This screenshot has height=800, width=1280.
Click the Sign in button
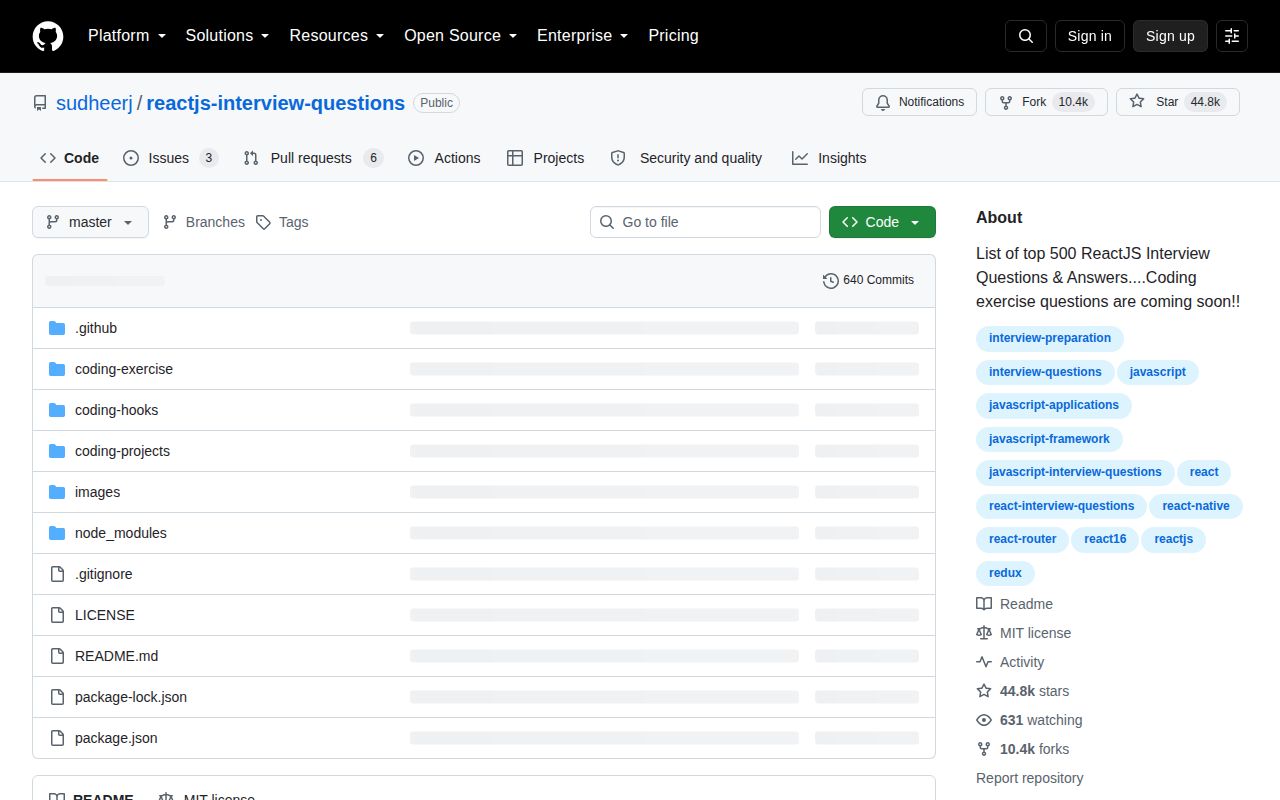pos(1090,36)
